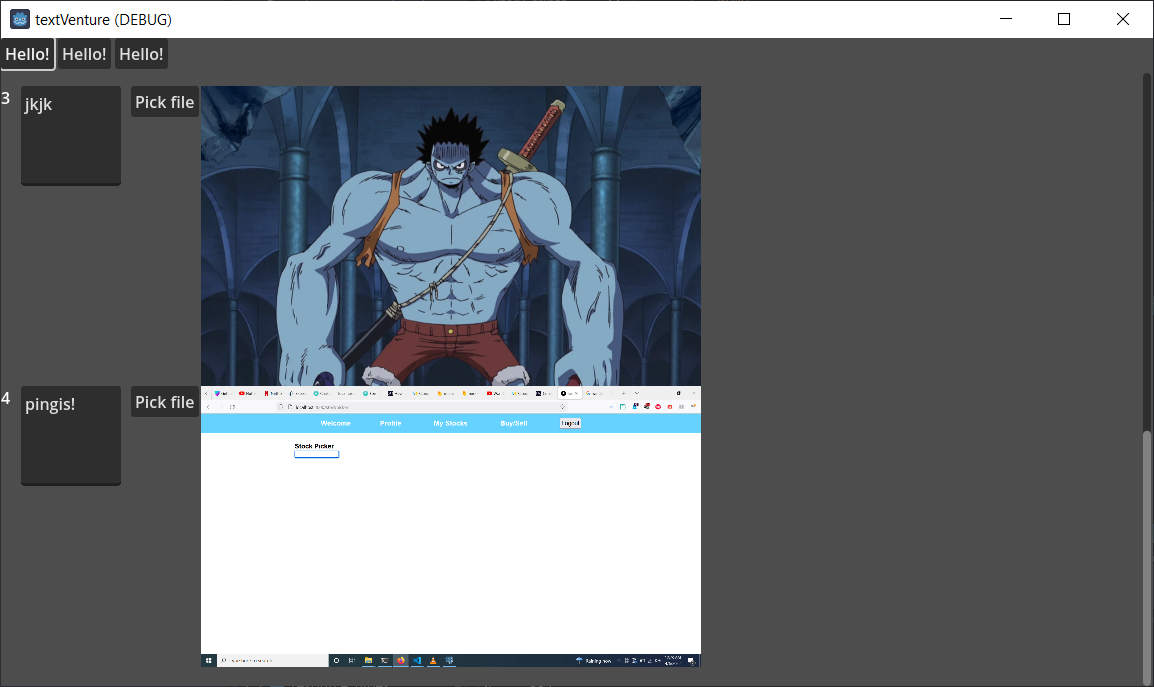
Task: Click the vertical scrollbar handle
Action: [x=1147, y=556]
